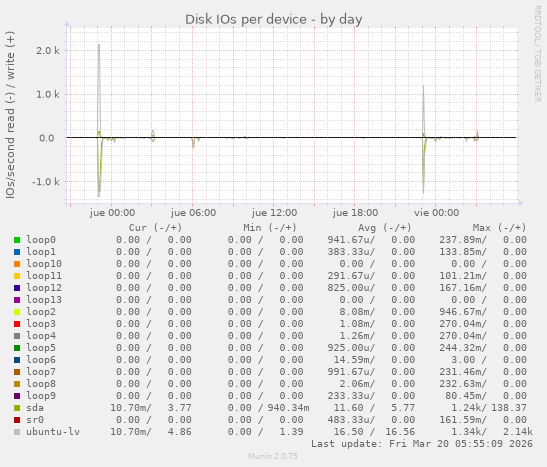Click the 'Last update: Fri Mar 20 05:55:09 2026' line

(x=422, y=444)
